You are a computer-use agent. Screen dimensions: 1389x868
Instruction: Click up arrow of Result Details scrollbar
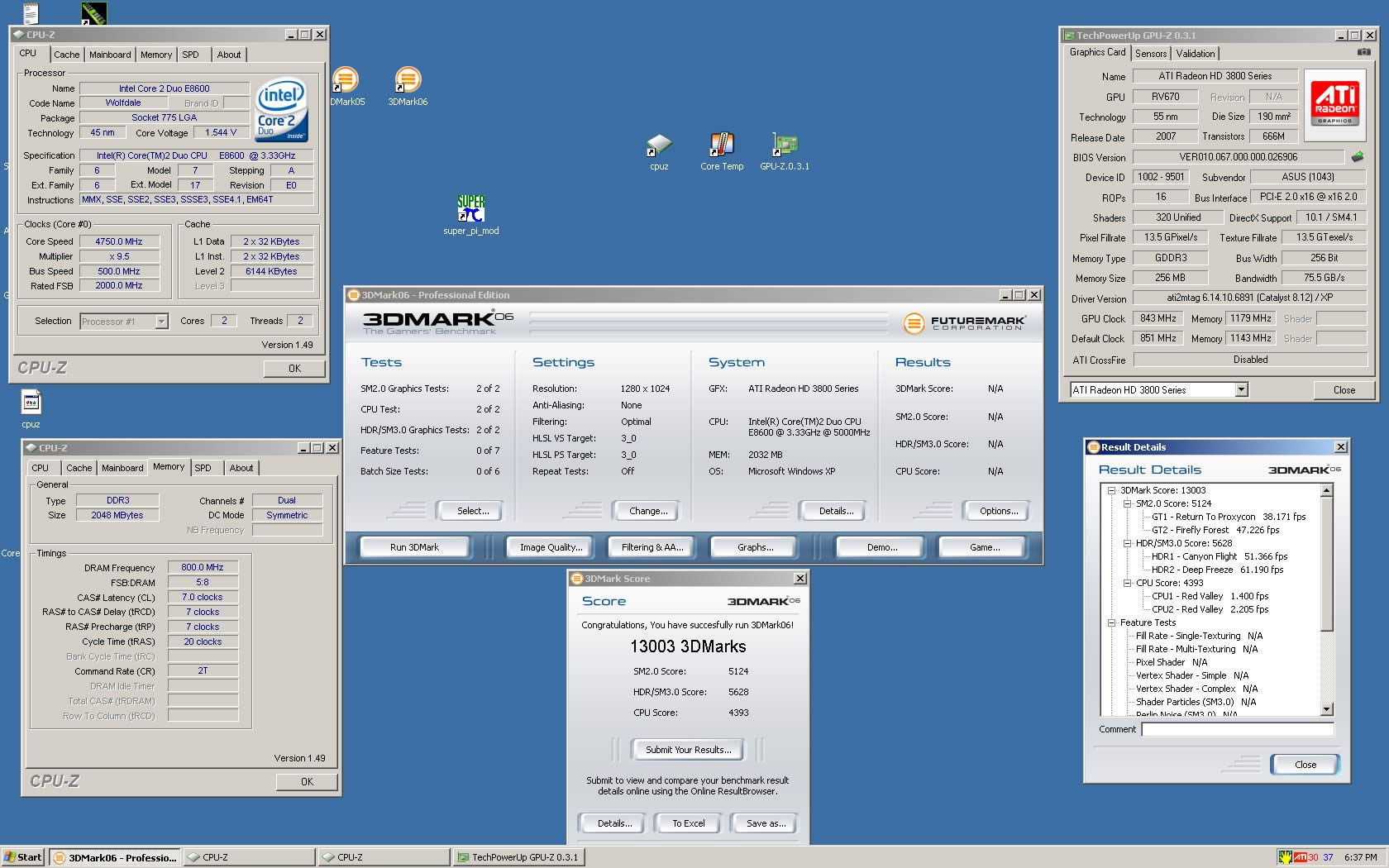[x=1327, y=491]
